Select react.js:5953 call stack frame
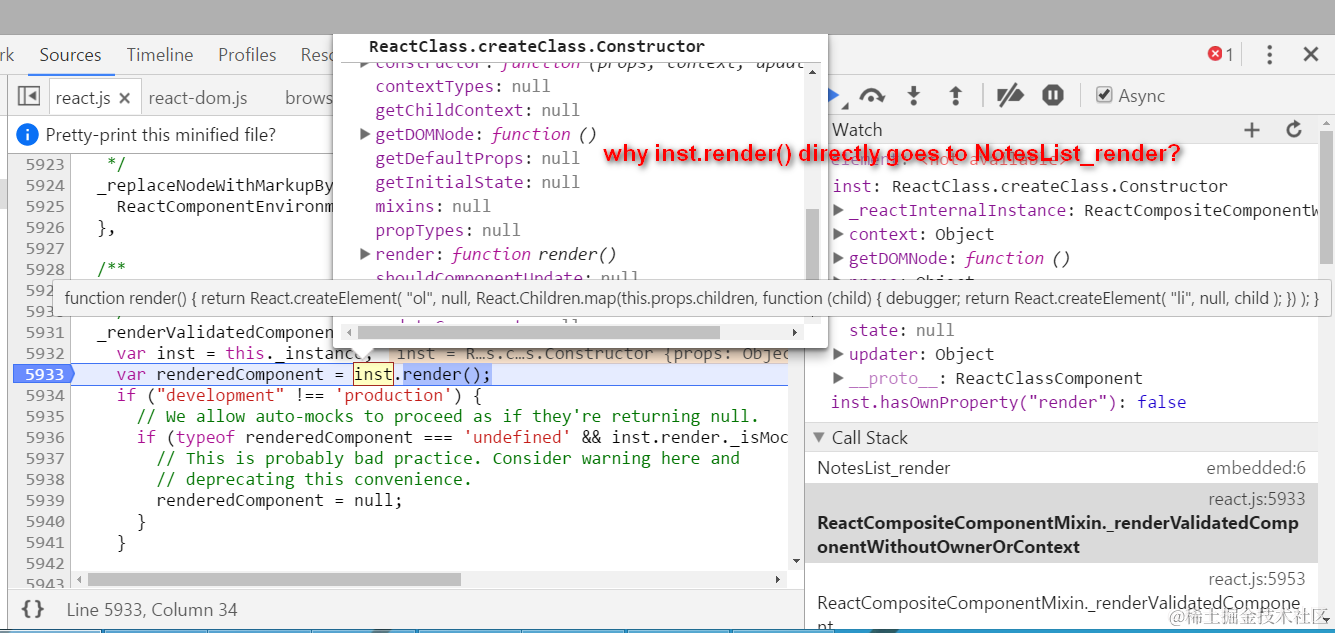 1062,598
